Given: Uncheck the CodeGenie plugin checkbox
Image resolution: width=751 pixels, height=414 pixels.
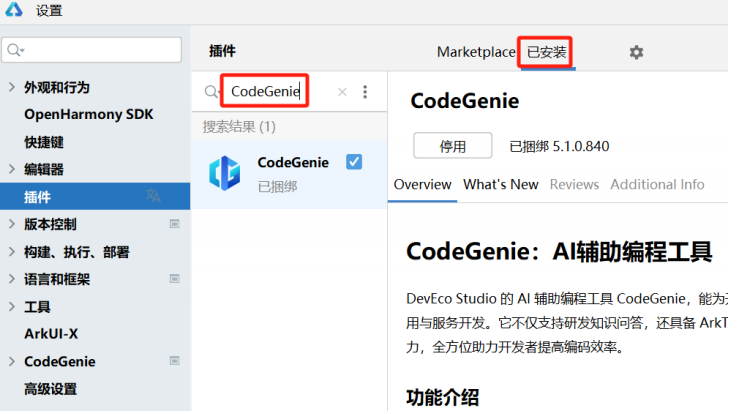Looking at the screenshot, I should [354, 162].
